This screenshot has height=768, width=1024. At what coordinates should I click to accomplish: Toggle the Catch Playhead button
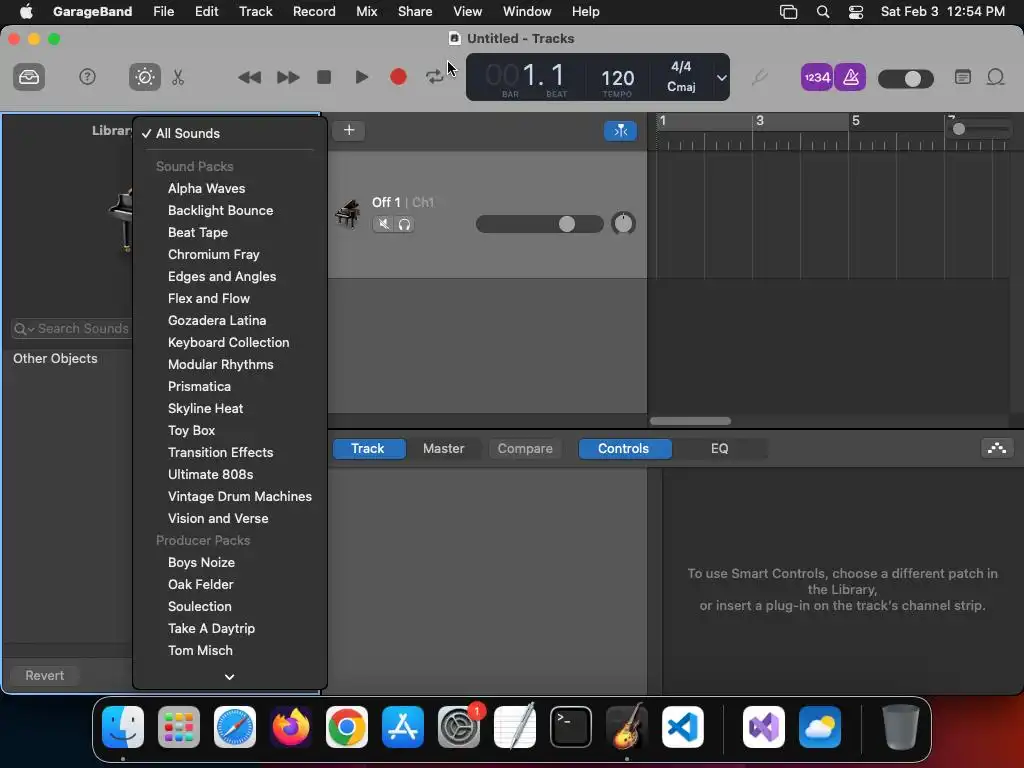(620, 131)
